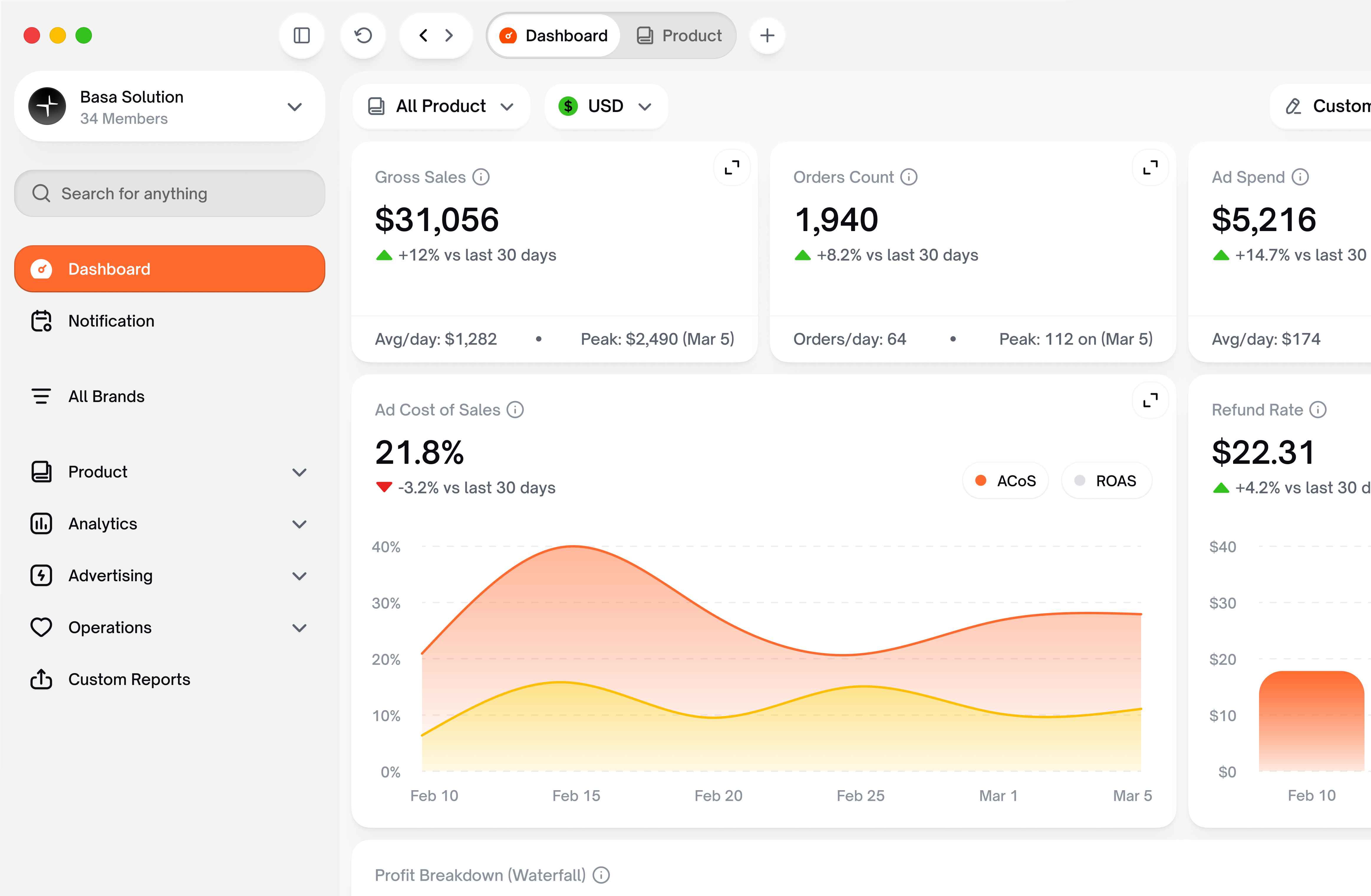Viewport: 1371px width, 896px height.
Task: Click the 'Avg/day: $174' text
Action: [x=1265, y=339]
